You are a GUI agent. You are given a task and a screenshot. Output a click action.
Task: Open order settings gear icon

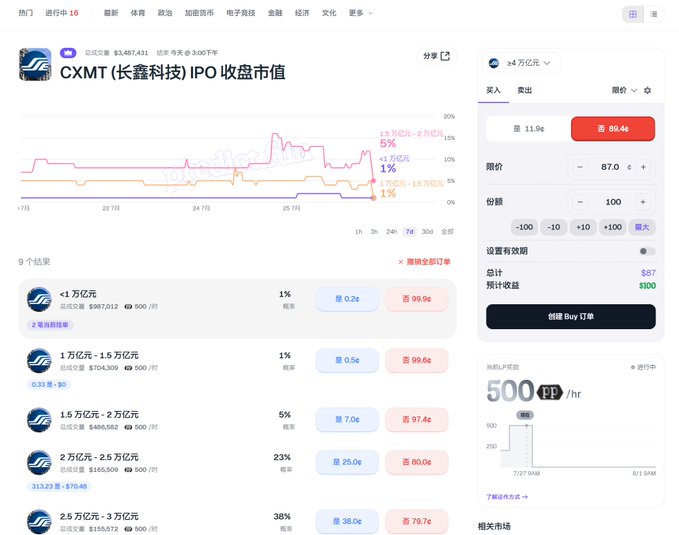click(647, 90)
